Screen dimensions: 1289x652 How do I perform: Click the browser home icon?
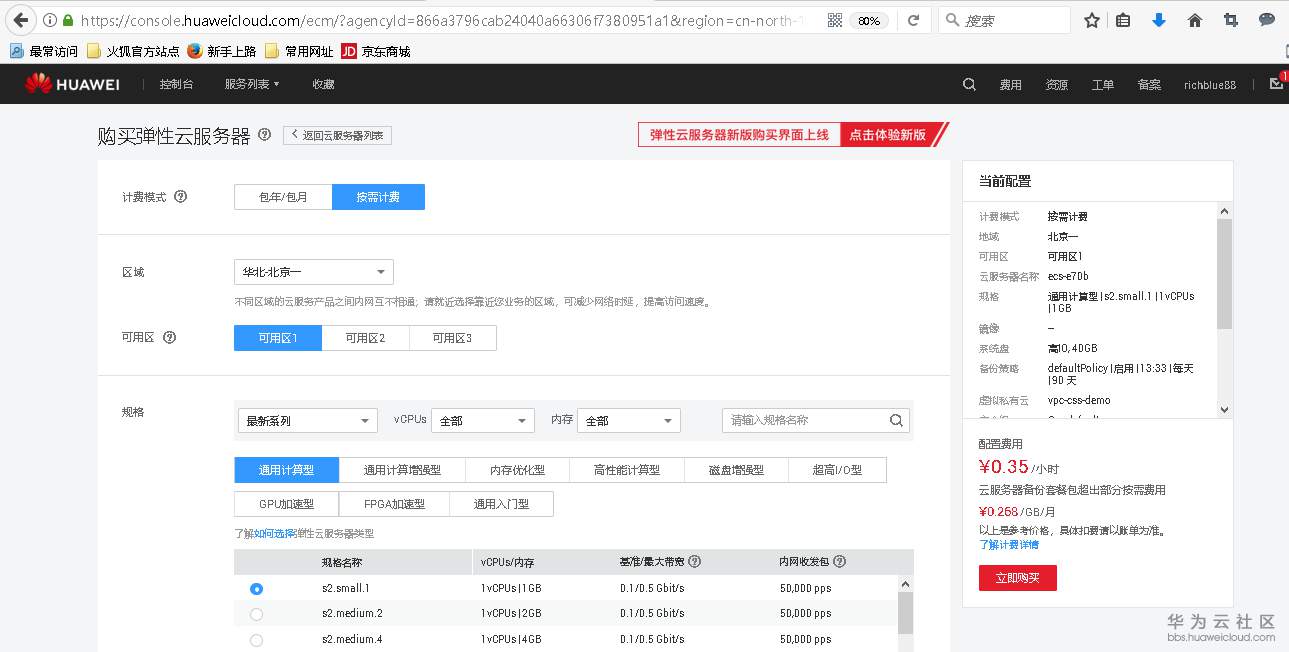pos(1194,19)
